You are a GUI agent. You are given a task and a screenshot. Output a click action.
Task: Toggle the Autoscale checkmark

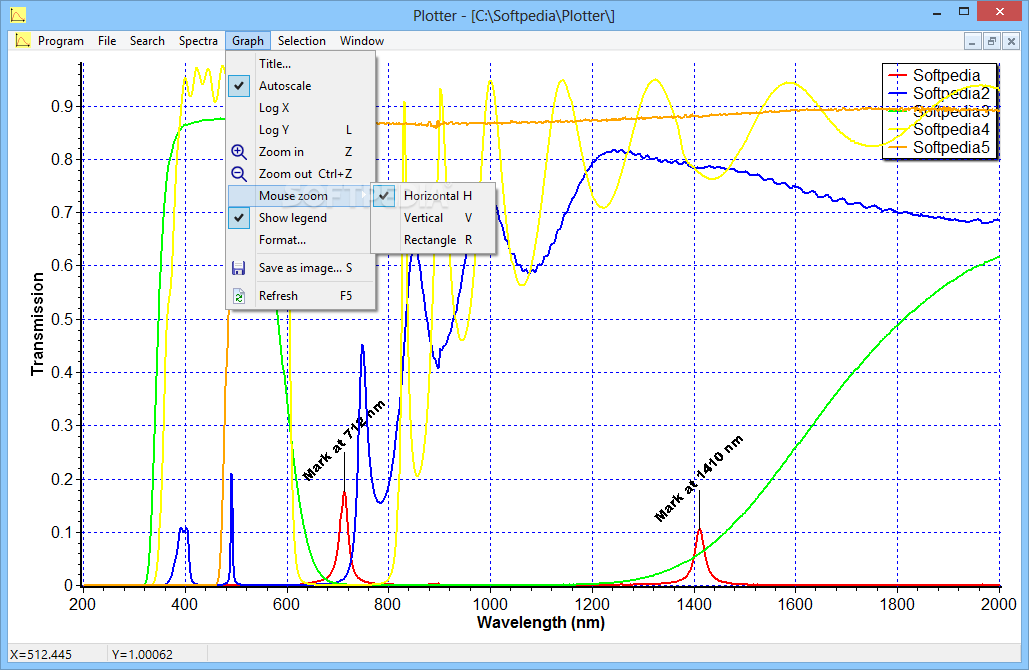[239, 86]
